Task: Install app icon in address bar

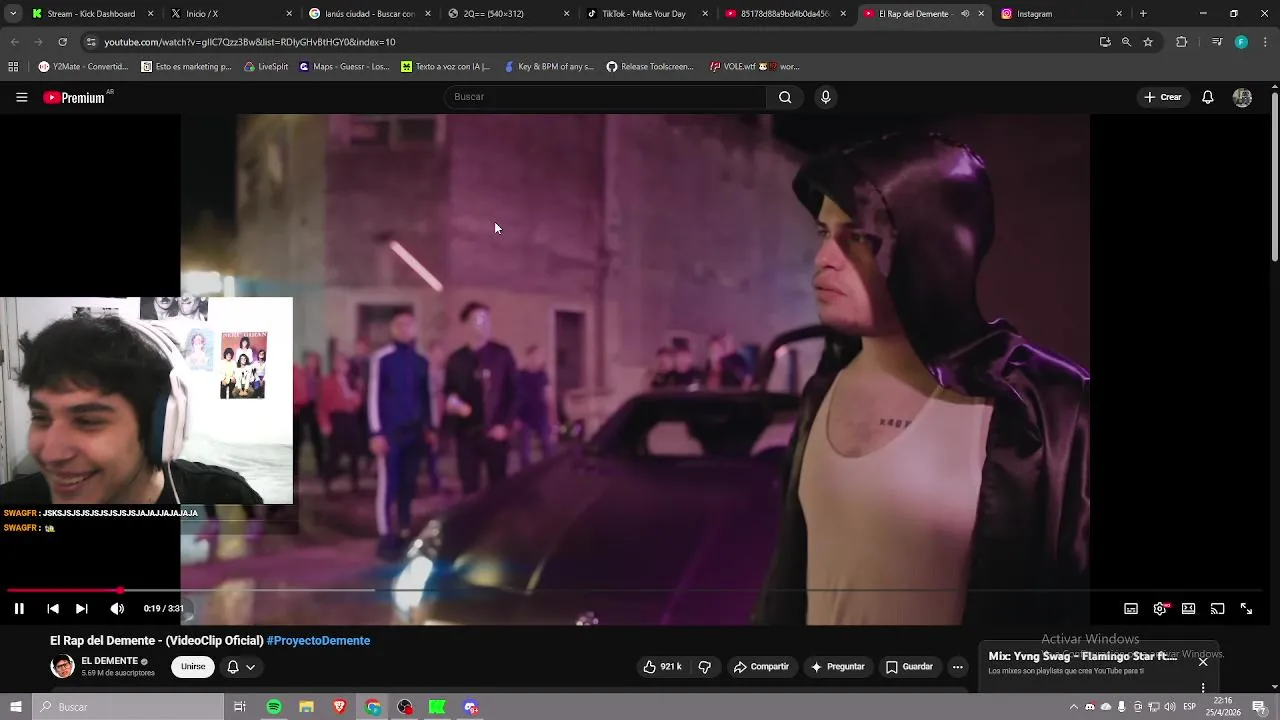Action: coord(1105,42)
